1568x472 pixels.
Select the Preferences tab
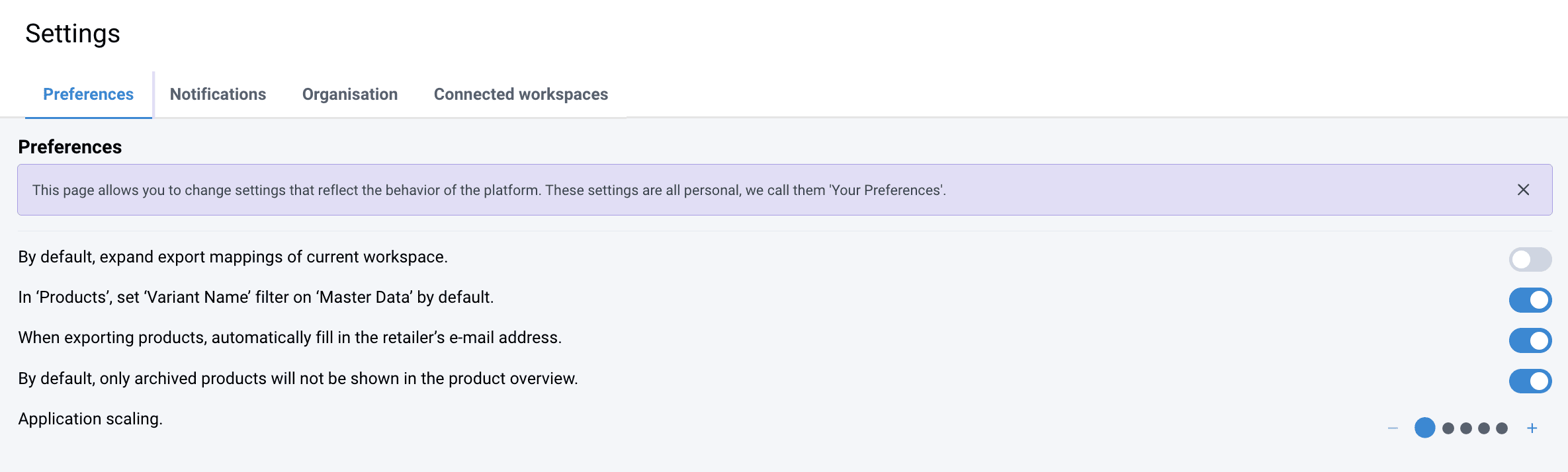point(88,95)
